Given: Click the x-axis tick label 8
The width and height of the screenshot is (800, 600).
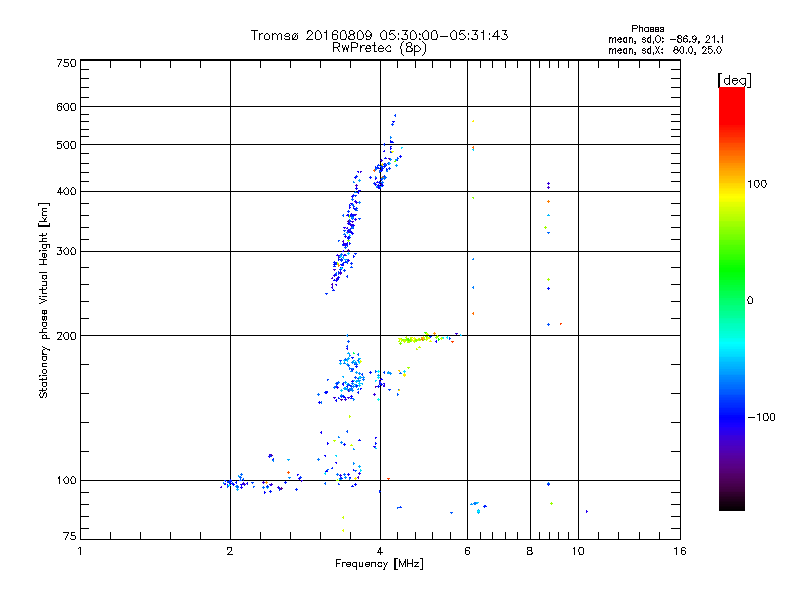Looking at the screenshot, I should [x=530, y=551].
